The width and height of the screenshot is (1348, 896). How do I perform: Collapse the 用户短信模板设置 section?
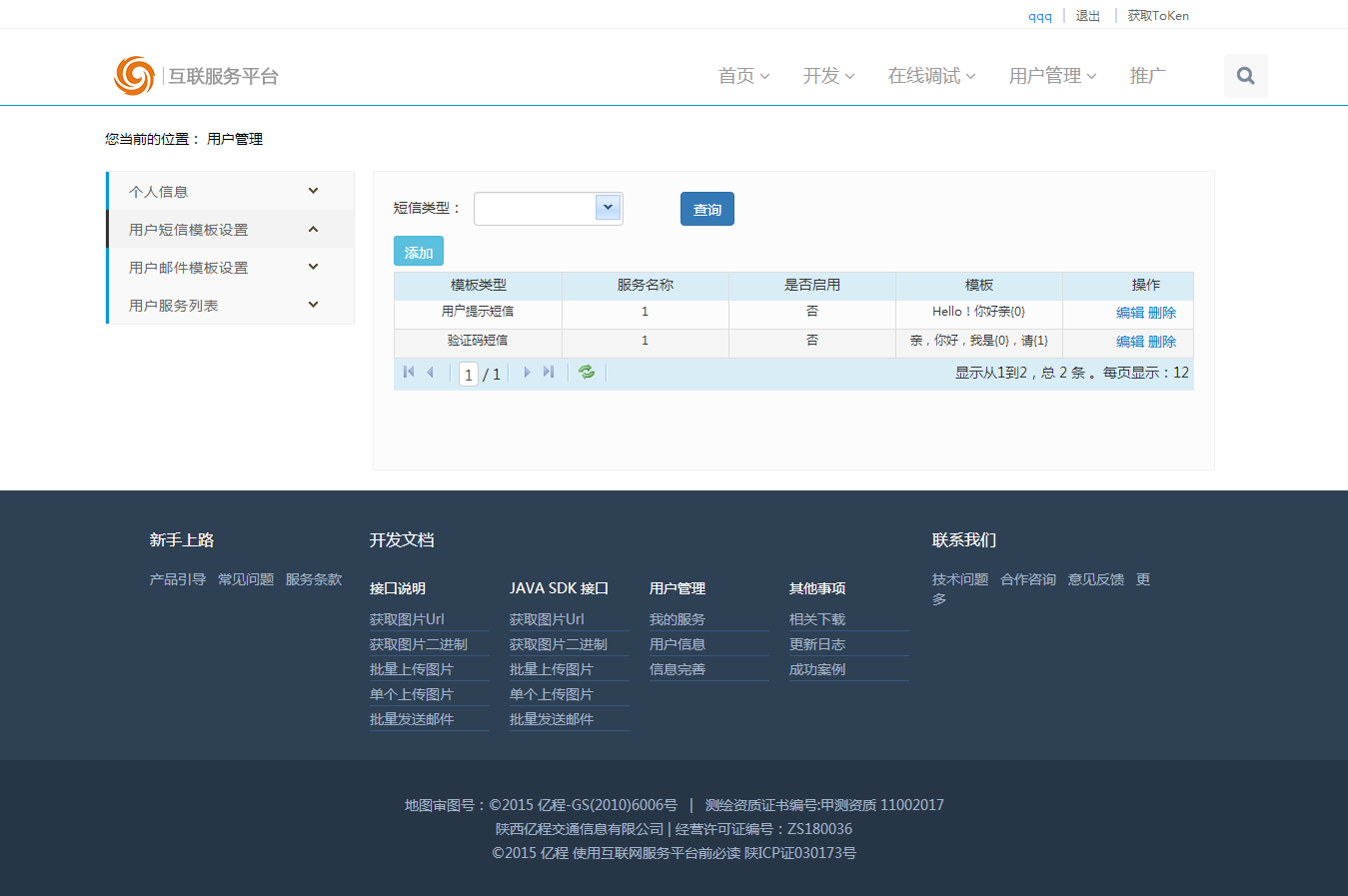pyautogui.click(x=313, y=229)
